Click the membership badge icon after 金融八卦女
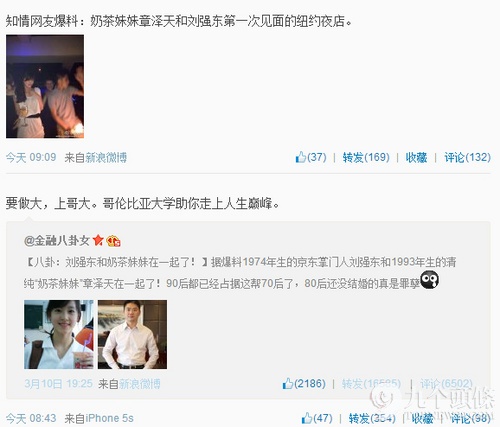This screenshot has width=500, height=427. [x=113, y=241]
